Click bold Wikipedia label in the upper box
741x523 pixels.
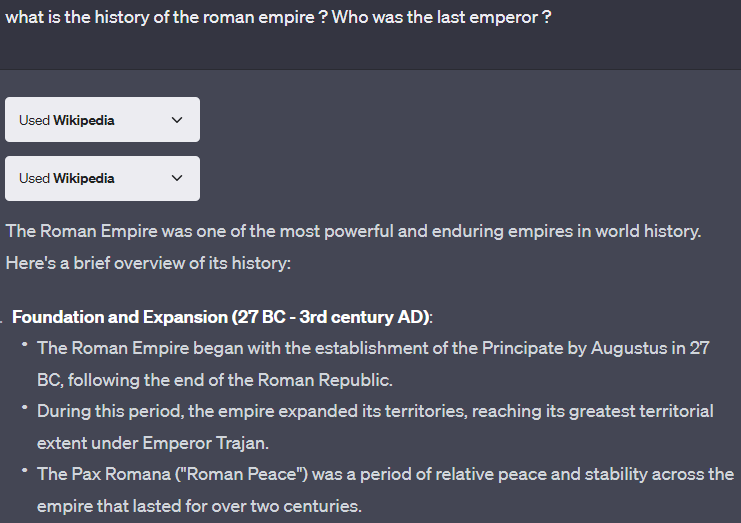click(84, 120)
